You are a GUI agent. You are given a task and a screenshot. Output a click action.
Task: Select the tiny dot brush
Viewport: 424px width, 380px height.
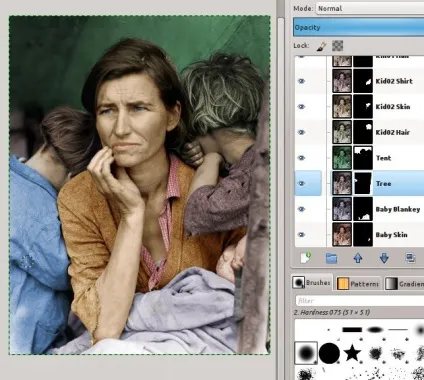(x=329, y=330)
